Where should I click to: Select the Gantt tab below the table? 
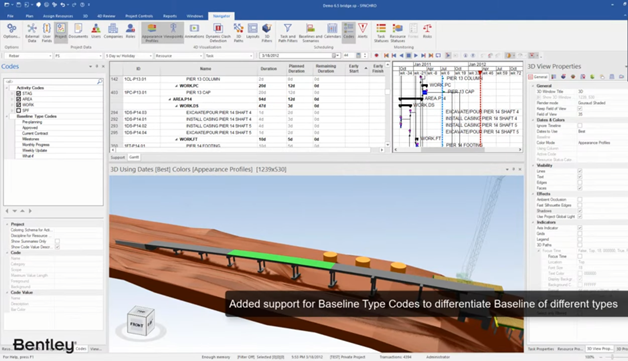(134, 157)
